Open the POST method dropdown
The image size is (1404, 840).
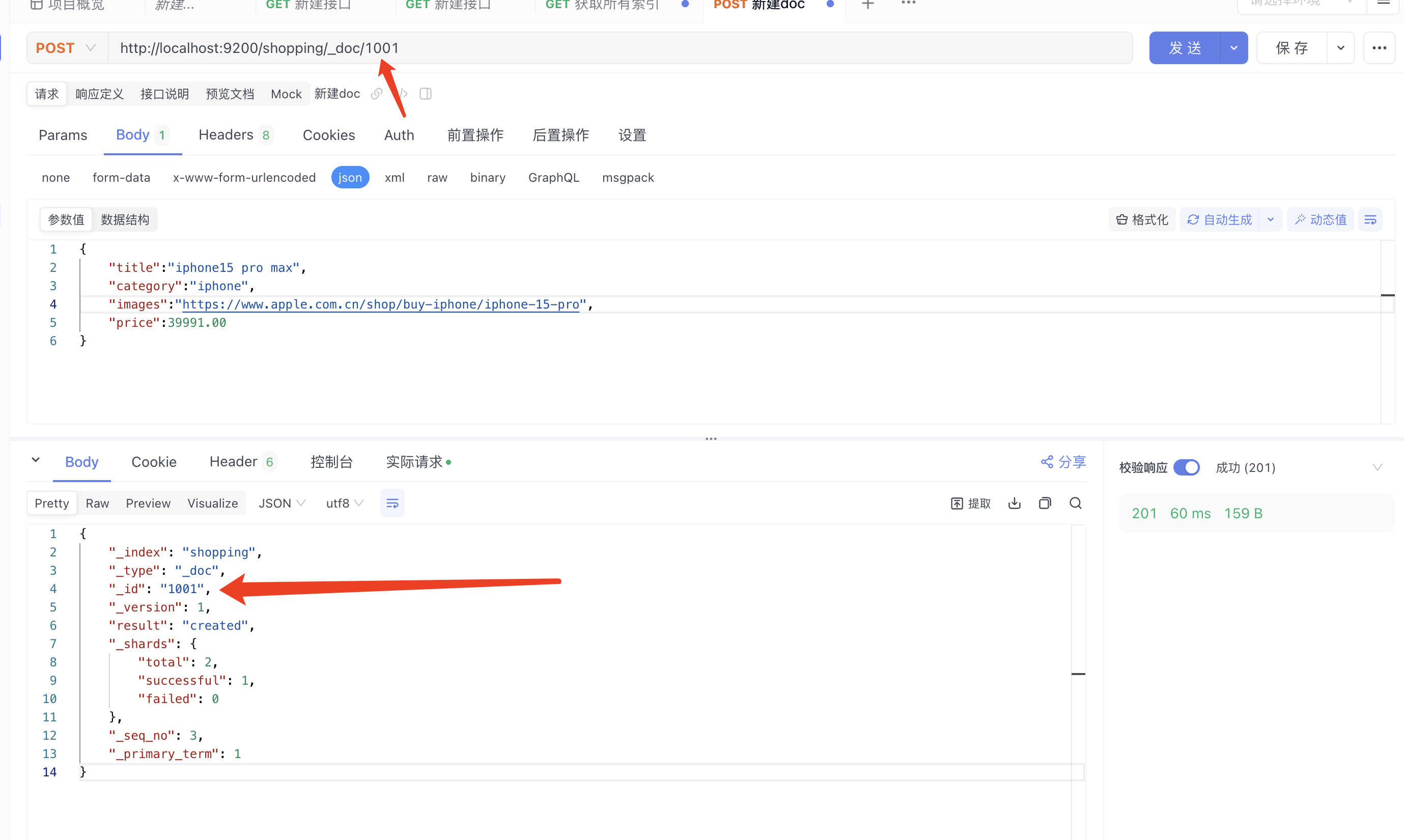pyautogui.click(x=66, y=48)
